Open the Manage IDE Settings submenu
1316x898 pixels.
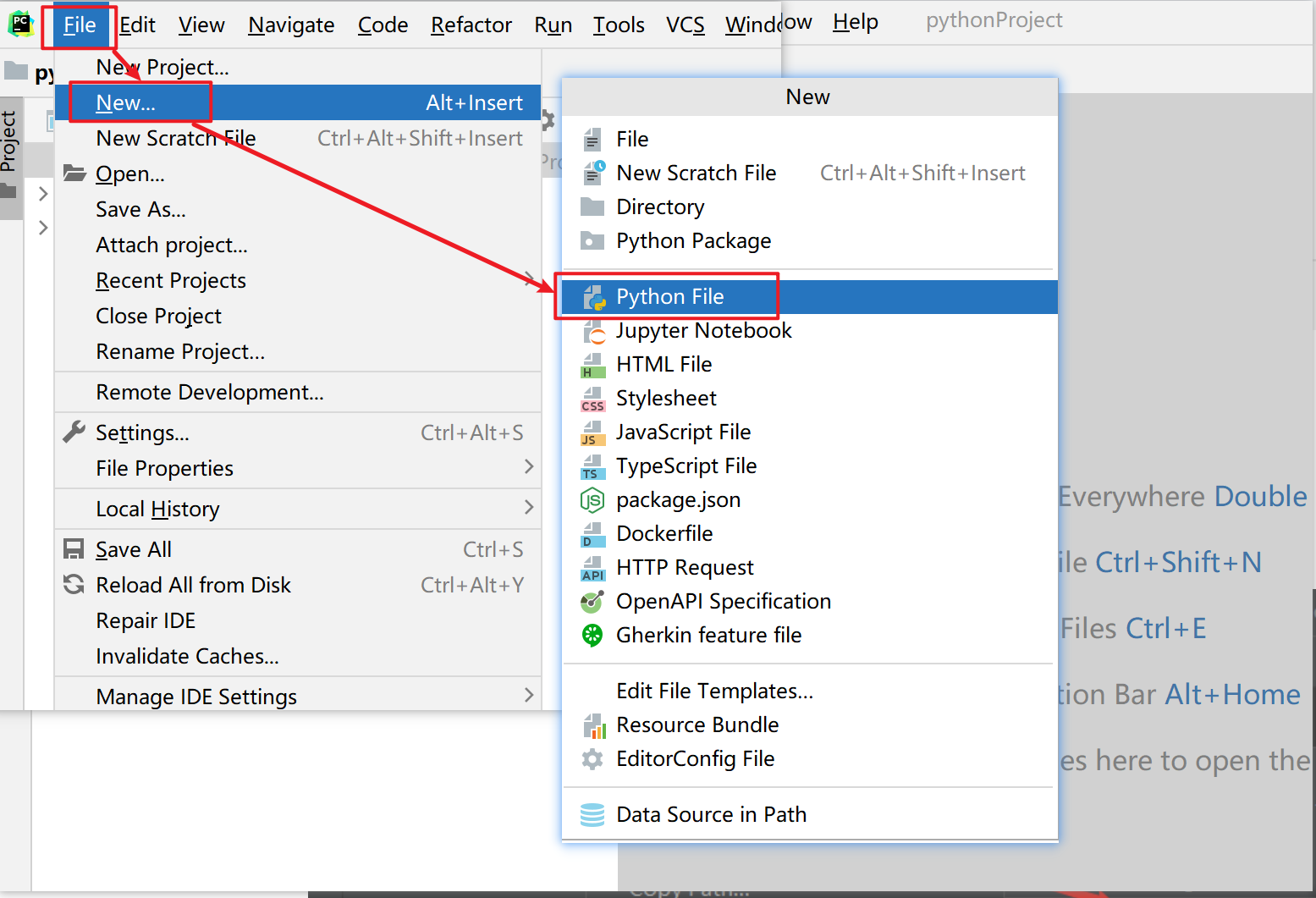[196, 697]
